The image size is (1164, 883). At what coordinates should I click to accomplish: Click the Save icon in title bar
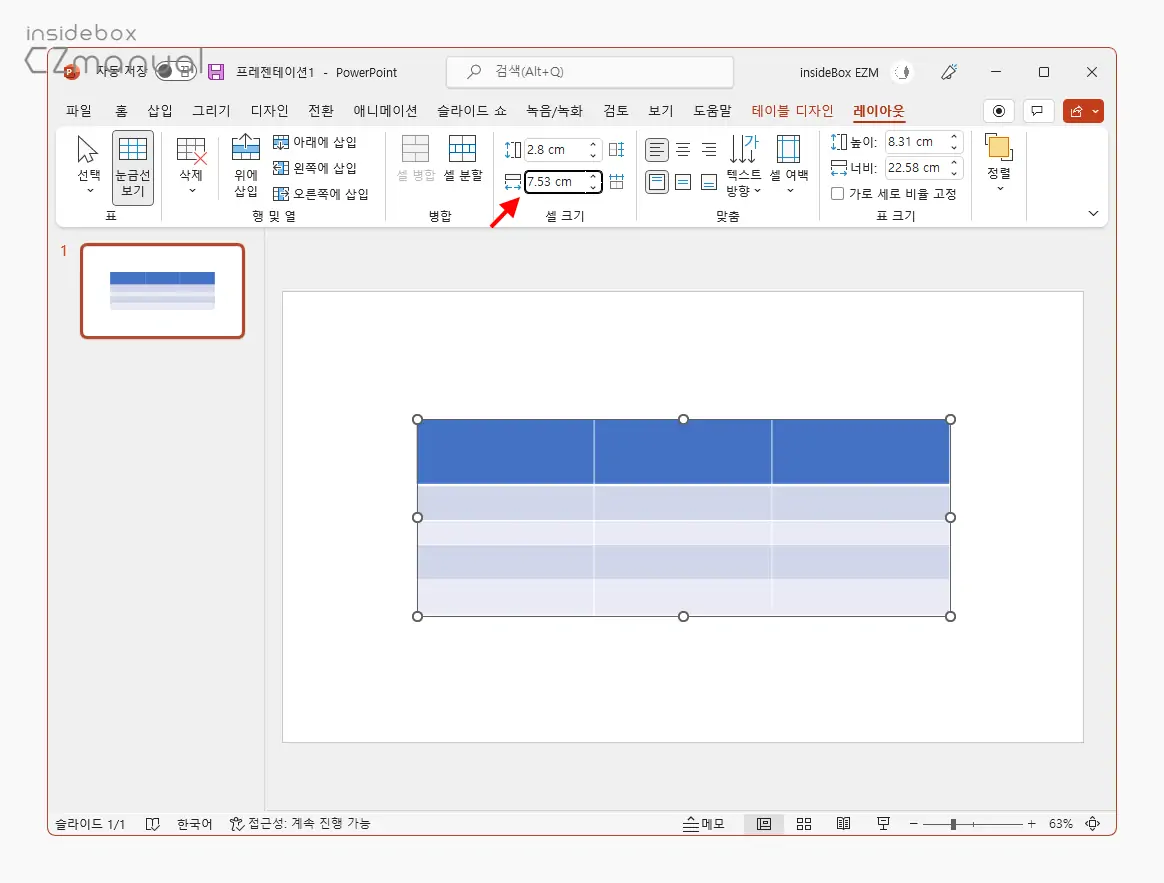point(215,72)
